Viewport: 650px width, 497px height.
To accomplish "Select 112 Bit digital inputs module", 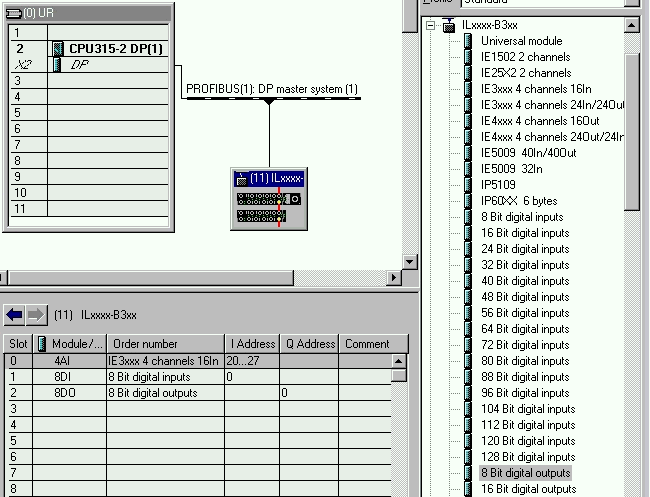I will click(528, 425).
